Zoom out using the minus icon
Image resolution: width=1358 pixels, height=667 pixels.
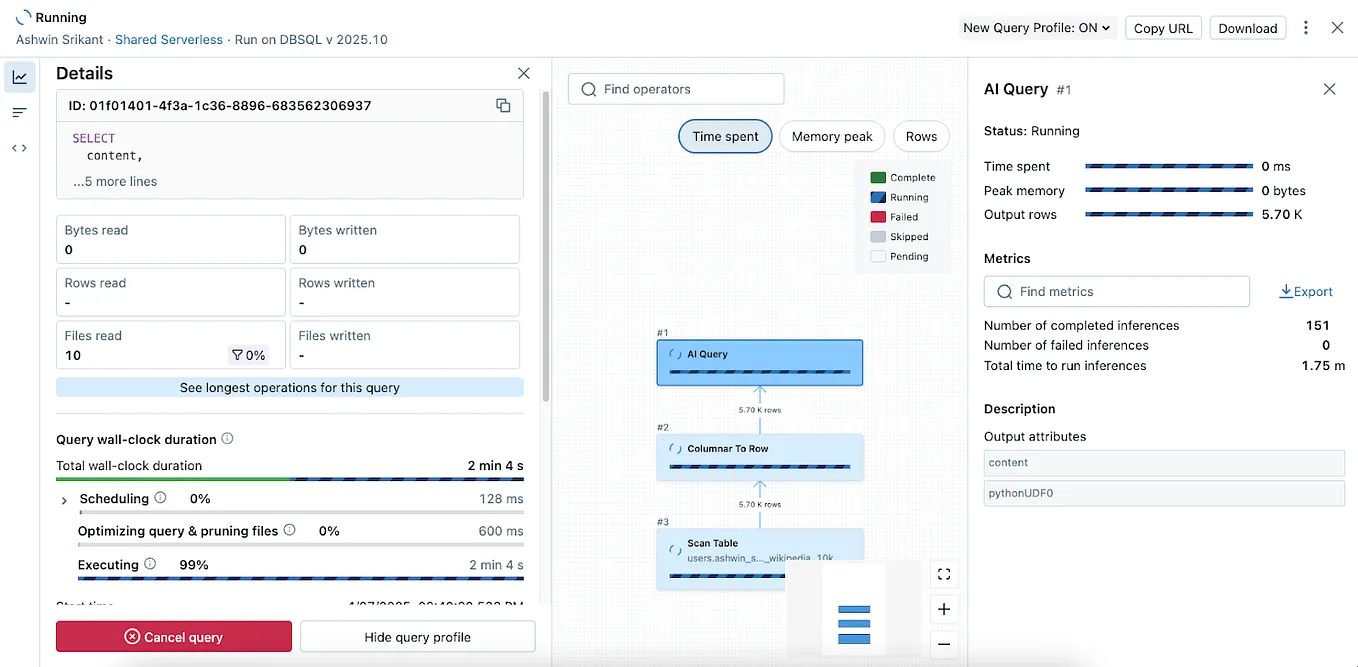click(x=943, y=644)
